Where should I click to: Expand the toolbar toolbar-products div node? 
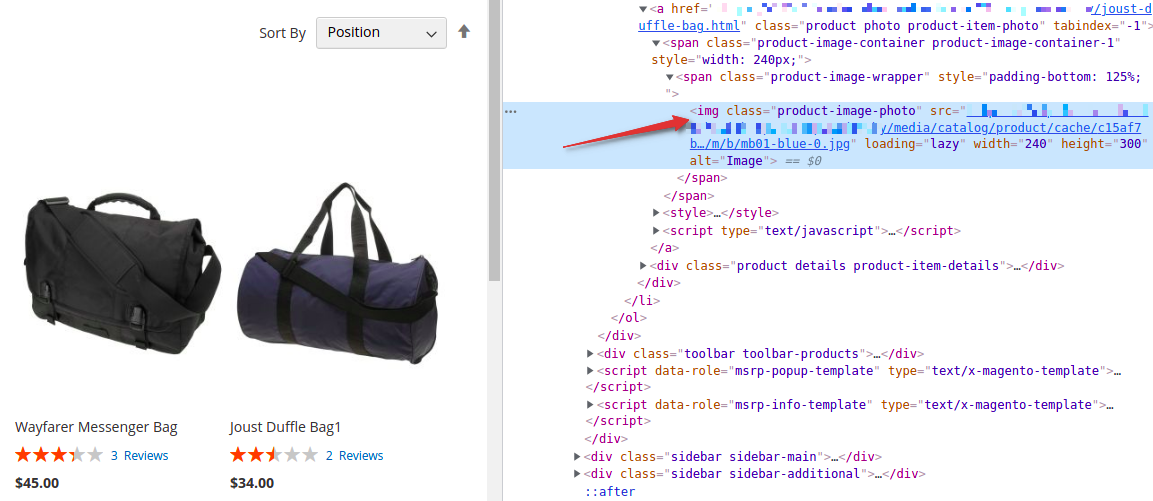click(x=590, y=353)
